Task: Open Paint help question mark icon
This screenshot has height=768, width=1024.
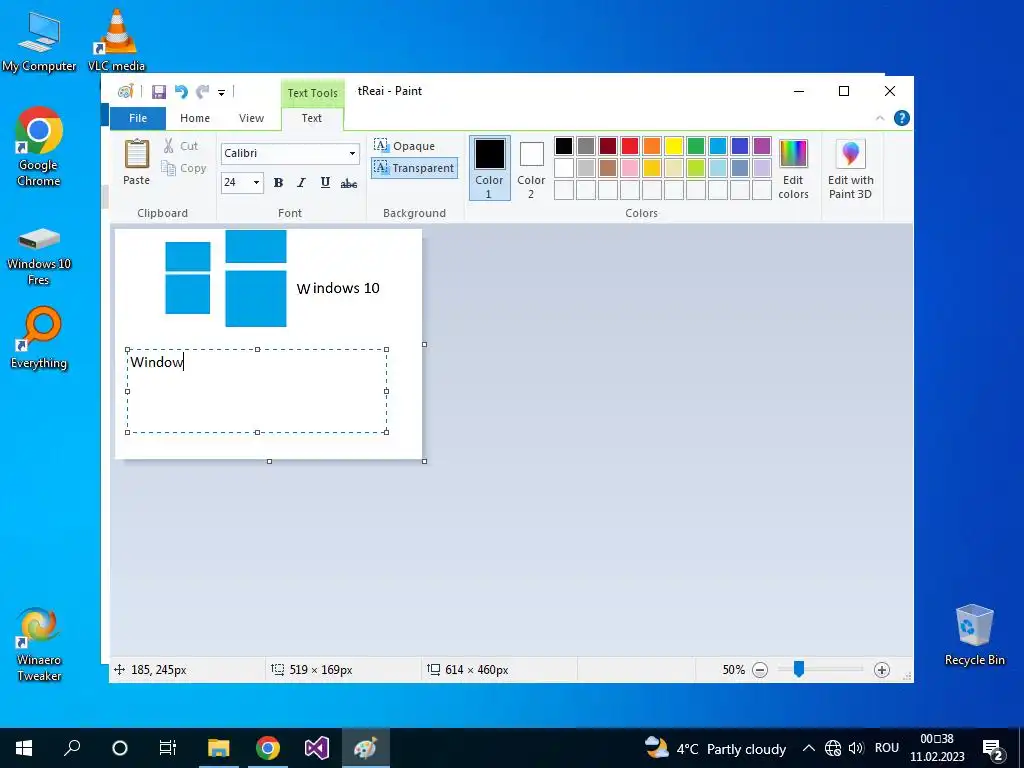Action: click(901, 118)
